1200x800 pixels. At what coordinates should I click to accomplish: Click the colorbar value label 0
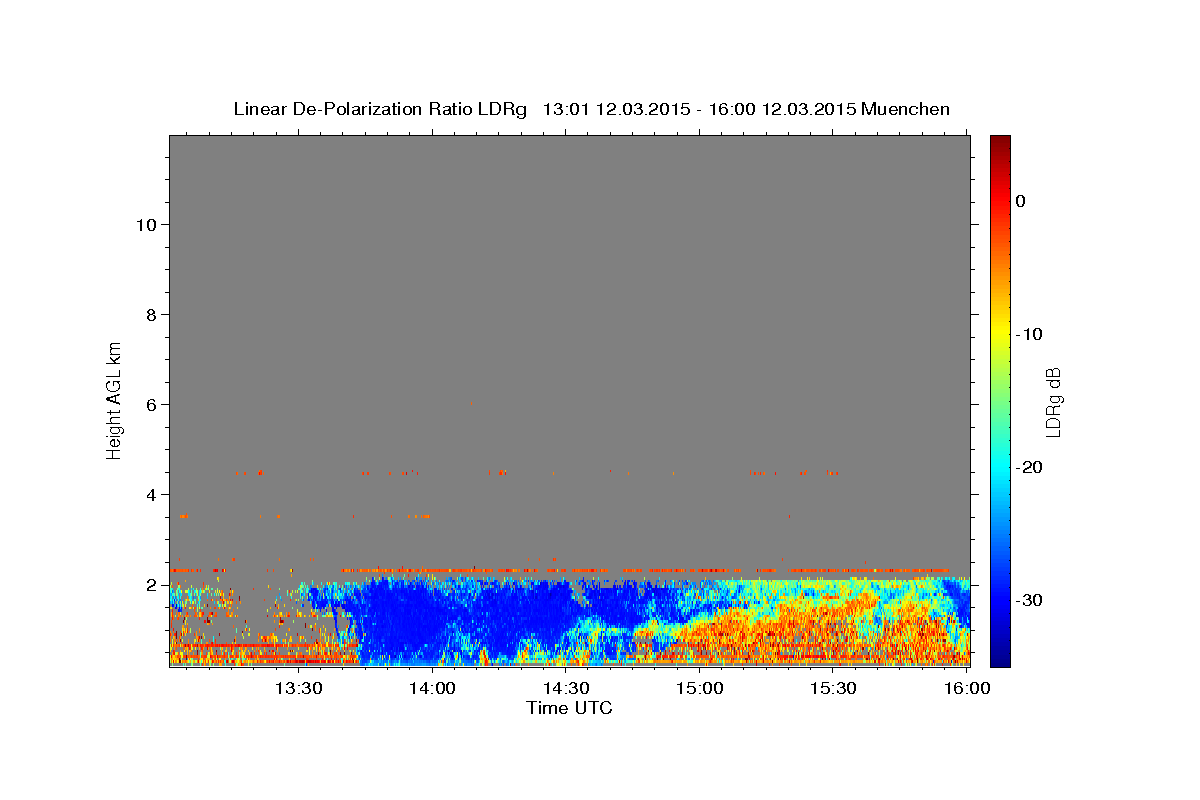tap(1020, 201)
